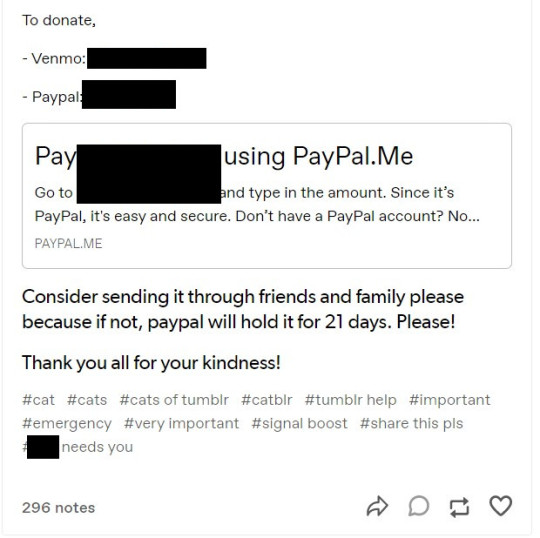Click the share arrow icon
Screen dimensions: 540x538
point(377,506)
